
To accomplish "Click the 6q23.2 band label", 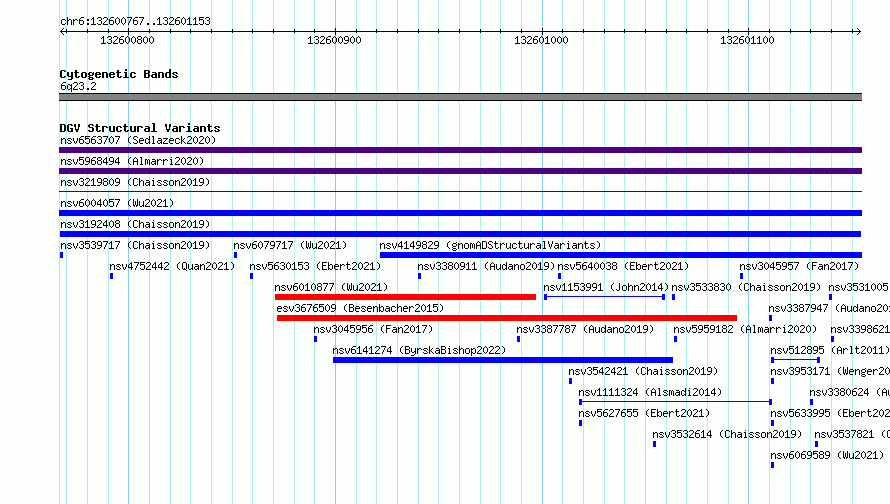I will coord(78,86).
